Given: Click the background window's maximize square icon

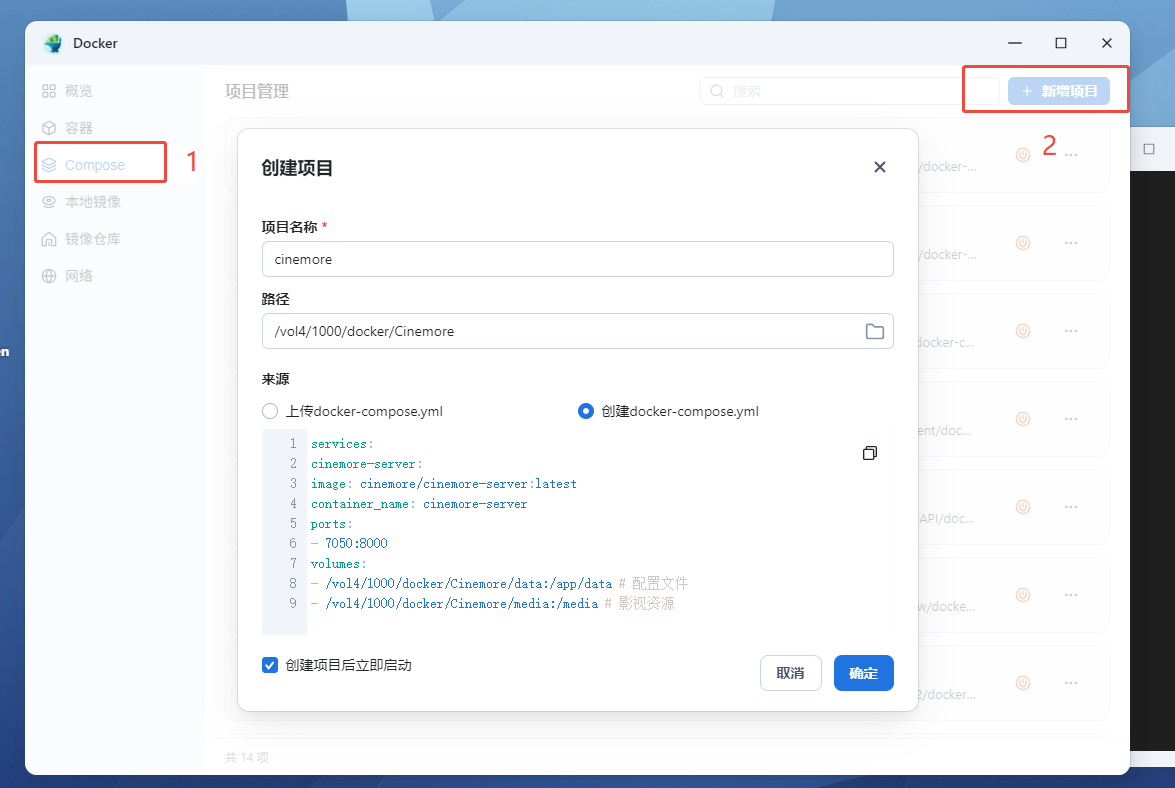Looking at the screenshot, I should click(1149, 149).
